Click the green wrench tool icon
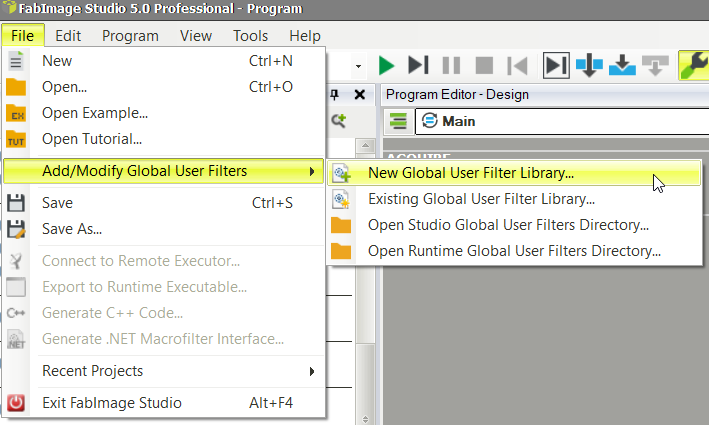The height and width of the screenshot is (425, 709). pyautogui.click(x=694, y=66)
